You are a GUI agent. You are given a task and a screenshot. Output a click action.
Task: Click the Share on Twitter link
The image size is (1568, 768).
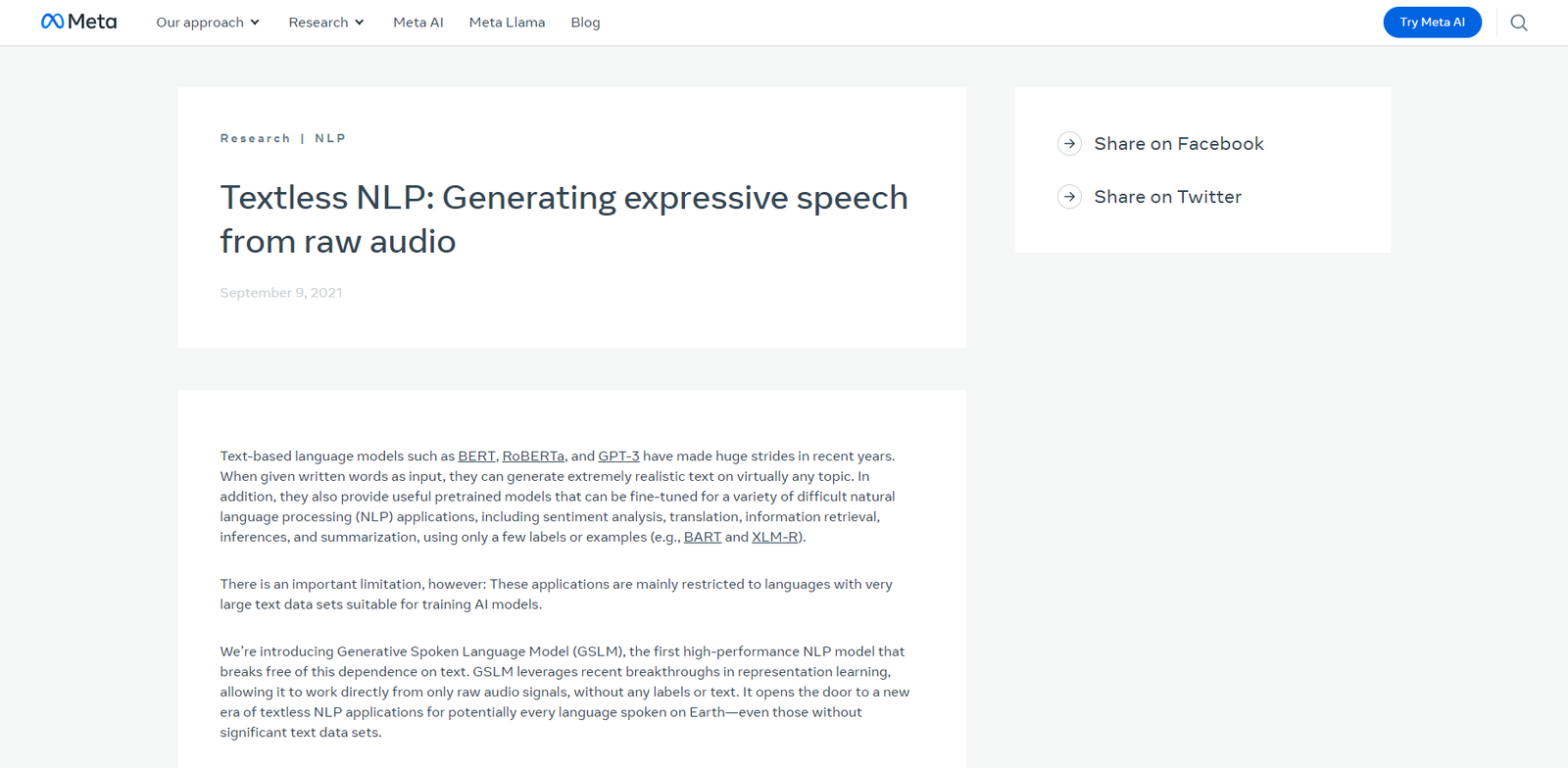click(x=1167, y=197)
